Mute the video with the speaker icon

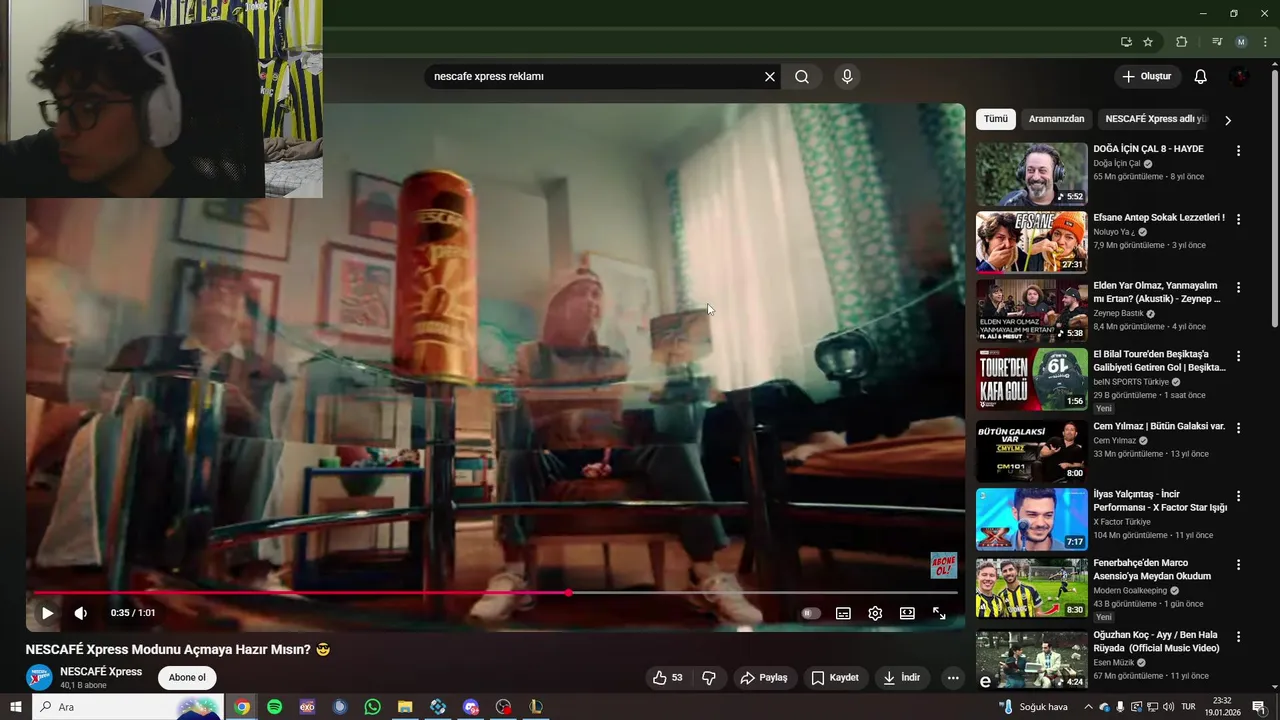(x=81, y=613)
